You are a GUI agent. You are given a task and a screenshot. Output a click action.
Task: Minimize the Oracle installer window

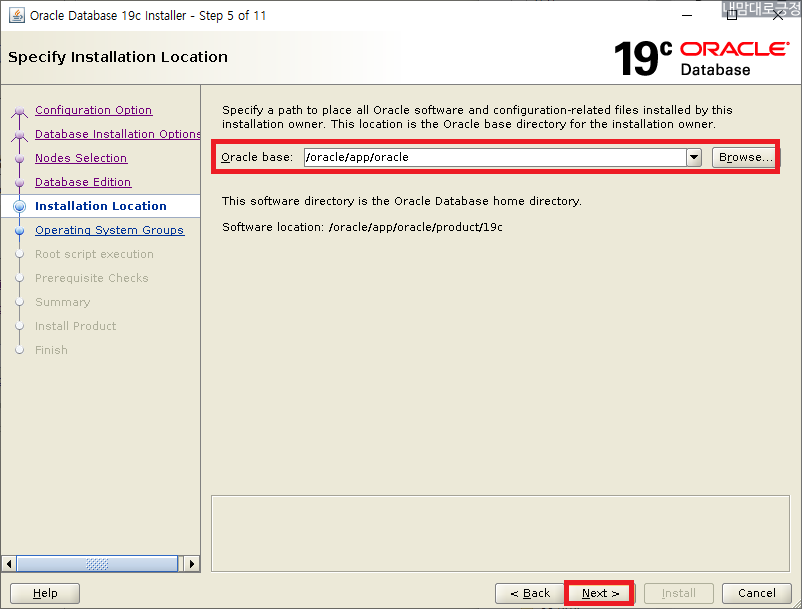click(x=687, y=15)
